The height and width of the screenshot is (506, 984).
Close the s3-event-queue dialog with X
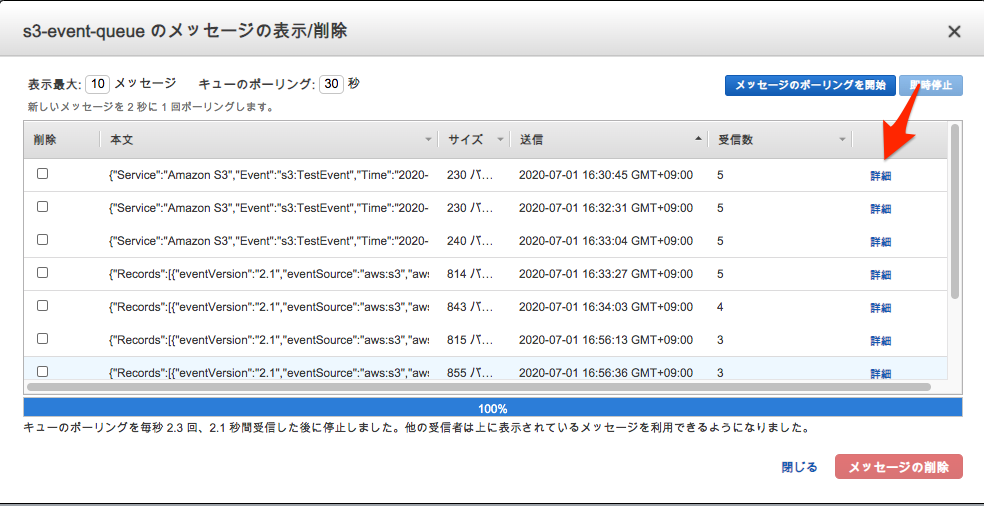point(954,32)
